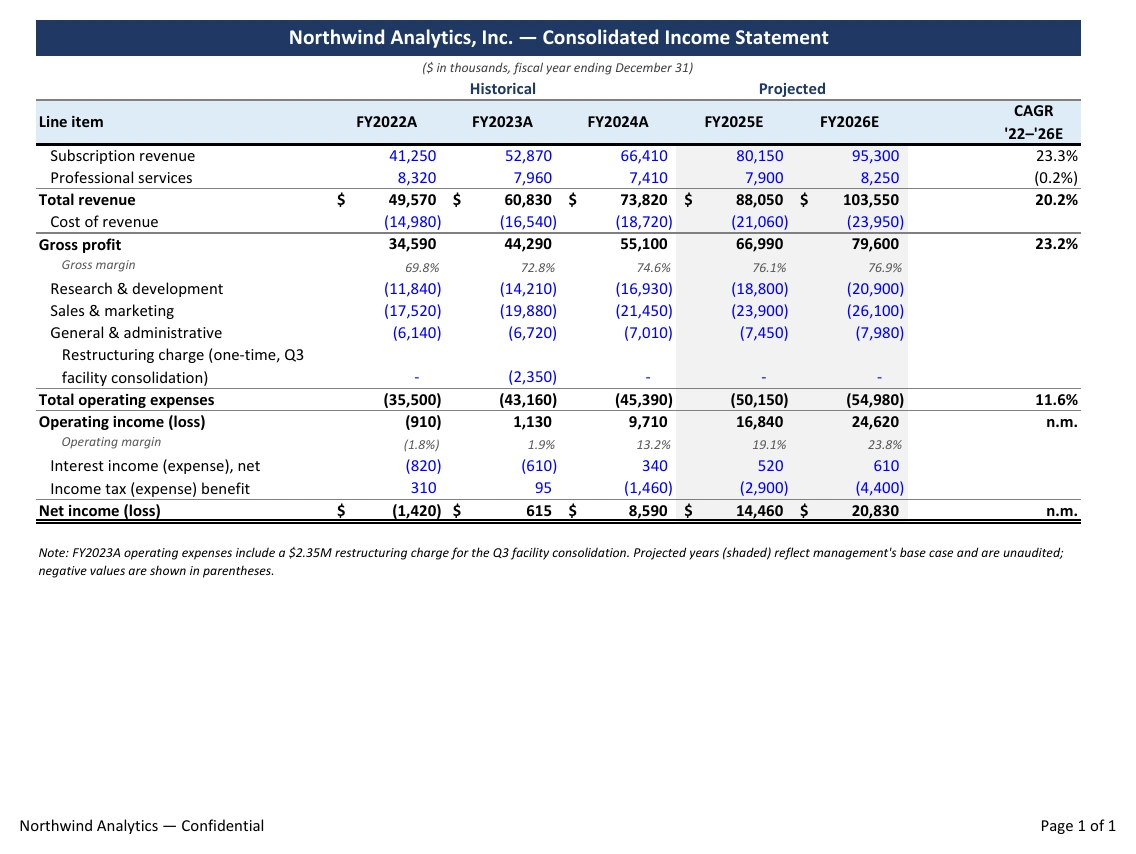Click the Cost of revenue row label

coord(104,222)
